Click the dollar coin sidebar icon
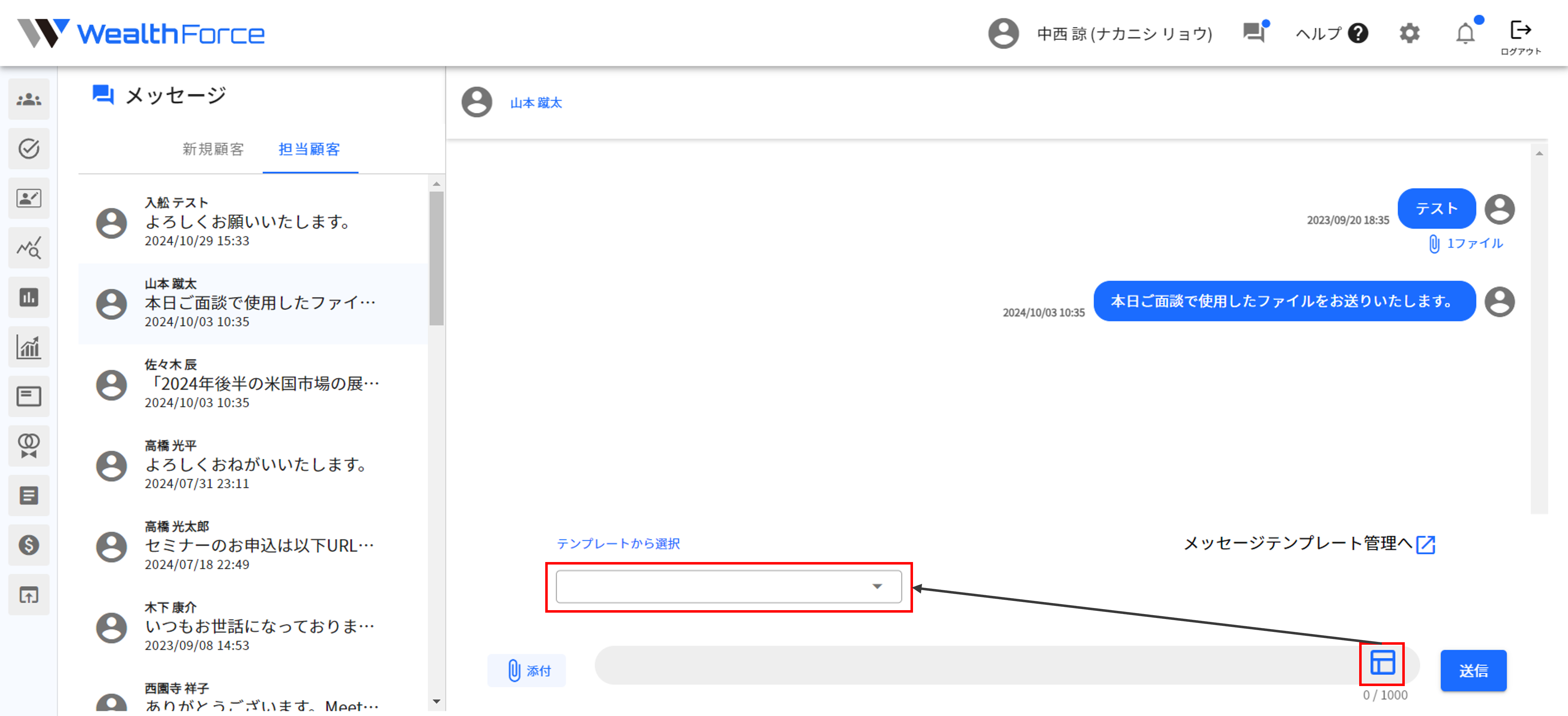Screen dimensions: 1568x716 pyautogui.click(x=29, y=545)
